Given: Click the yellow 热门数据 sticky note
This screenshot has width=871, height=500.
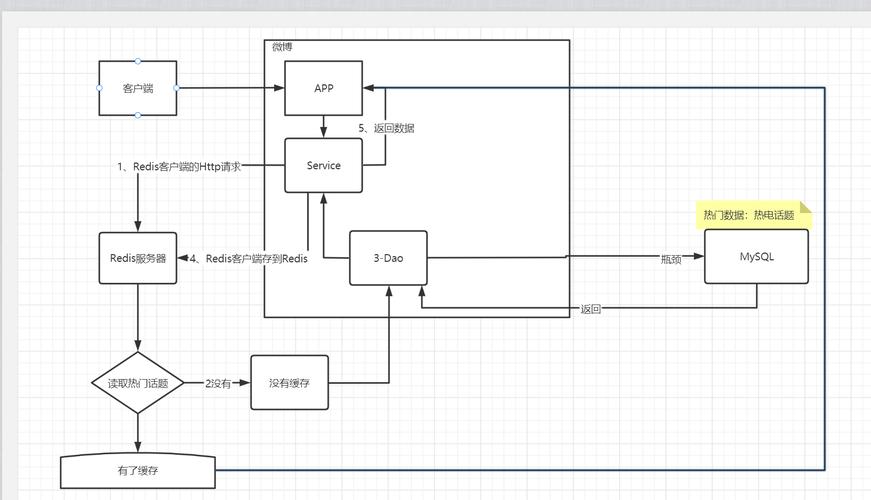Looking at the screenshot, I should (x=754, y=215).
